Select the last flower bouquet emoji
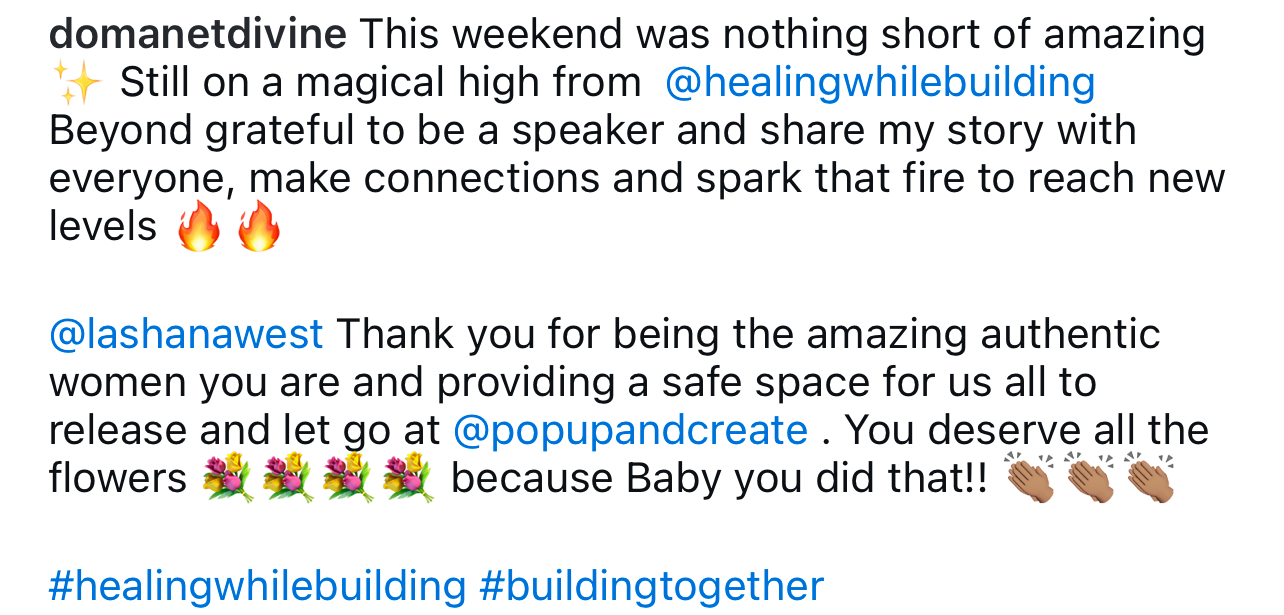 tap(408, 478)
